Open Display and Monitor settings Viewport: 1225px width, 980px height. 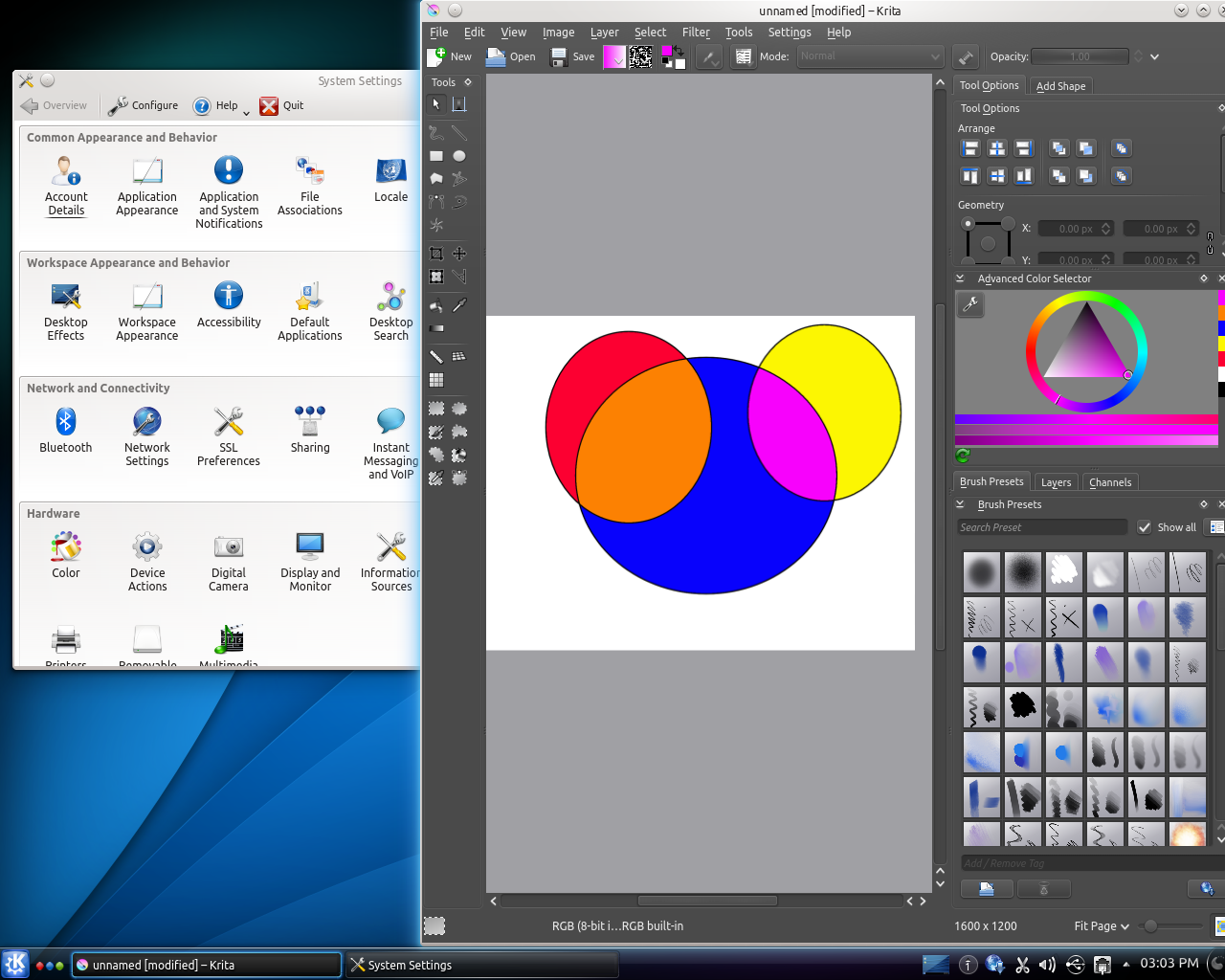coord(310,562)
